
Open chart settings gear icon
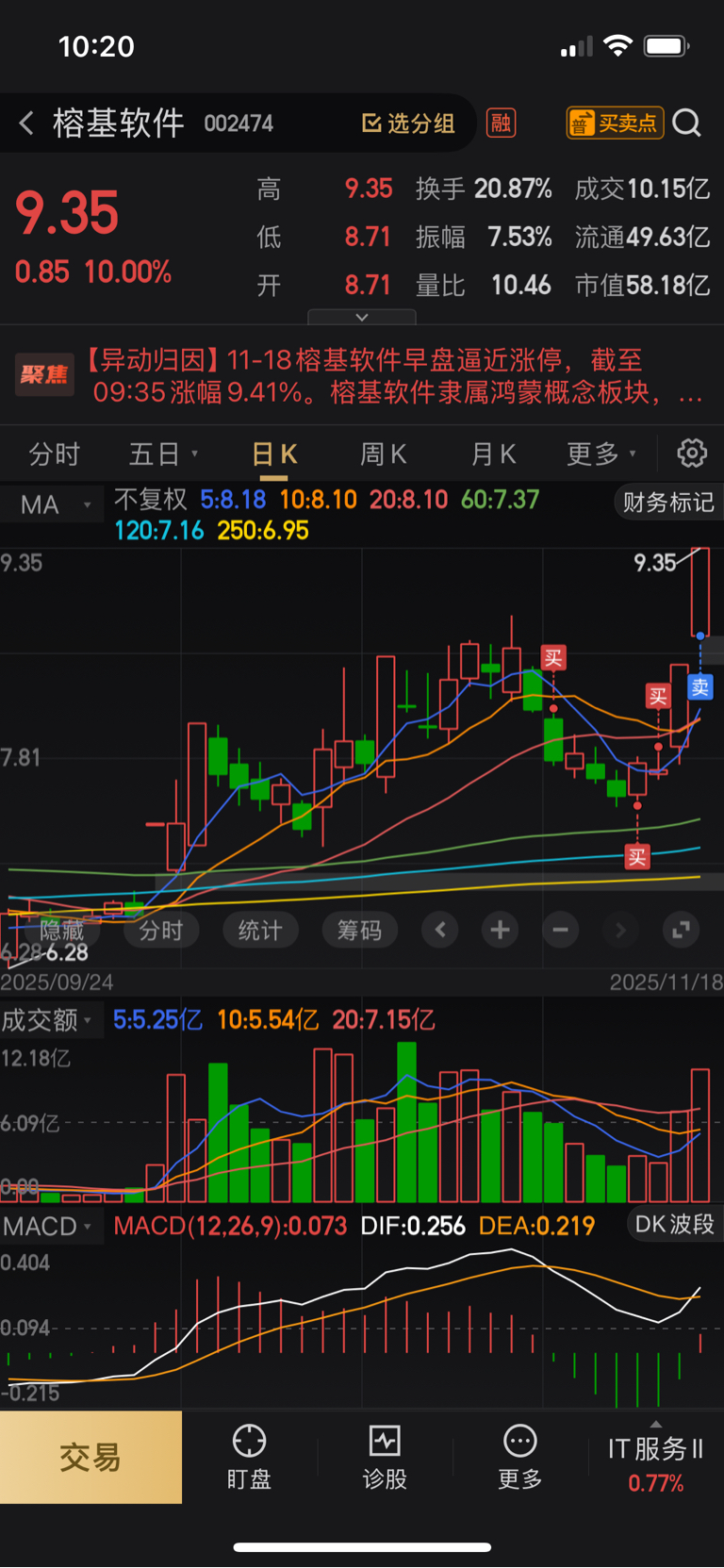[692, 454]
